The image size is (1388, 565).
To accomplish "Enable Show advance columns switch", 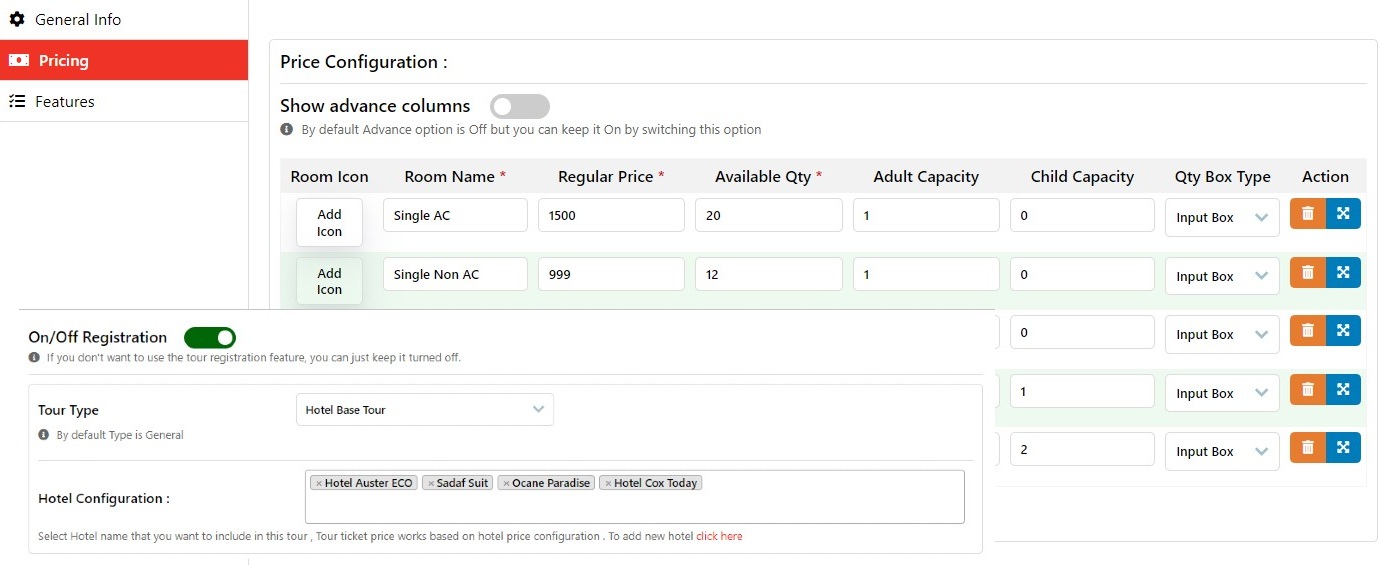I will coord(519,107).
